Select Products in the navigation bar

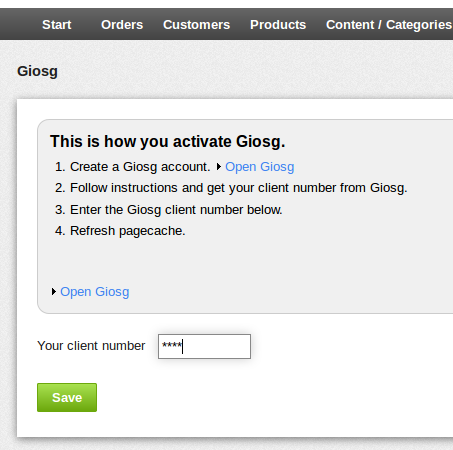coord(278,25)
